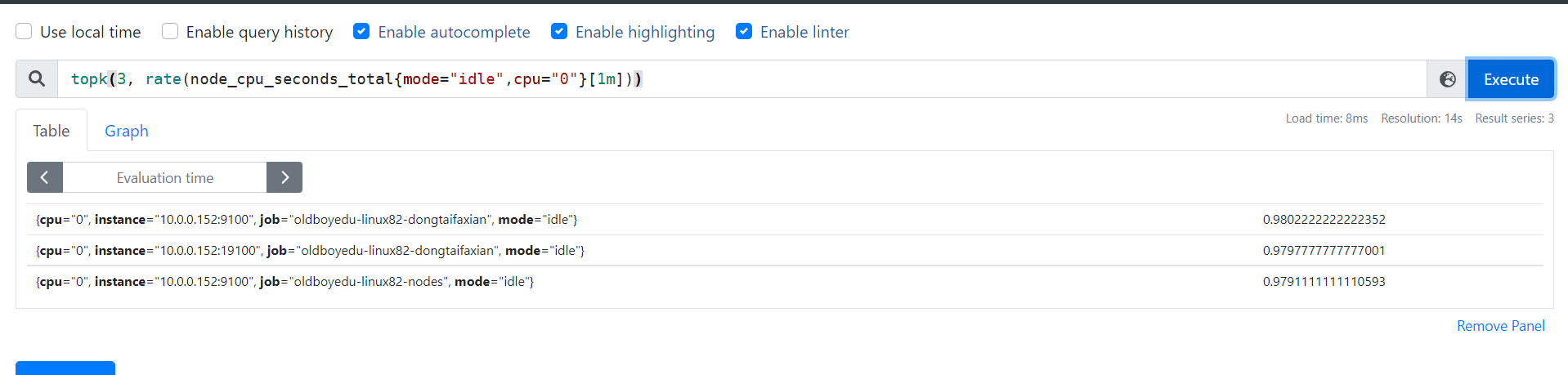Switch to the Graph tab
Image resolution: width=1568 pixels, height=375 pixels.
click(x=127, y=131)
